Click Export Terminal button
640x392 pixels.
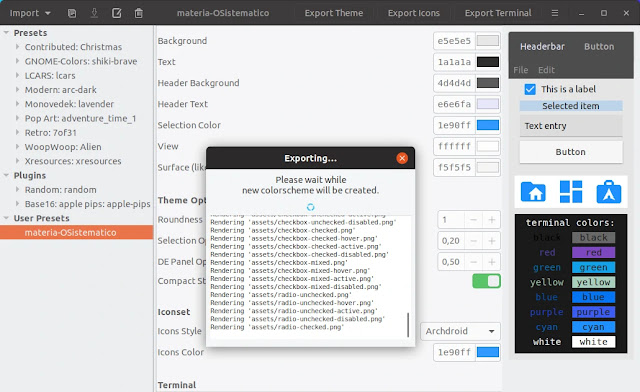tap(498, 13)
